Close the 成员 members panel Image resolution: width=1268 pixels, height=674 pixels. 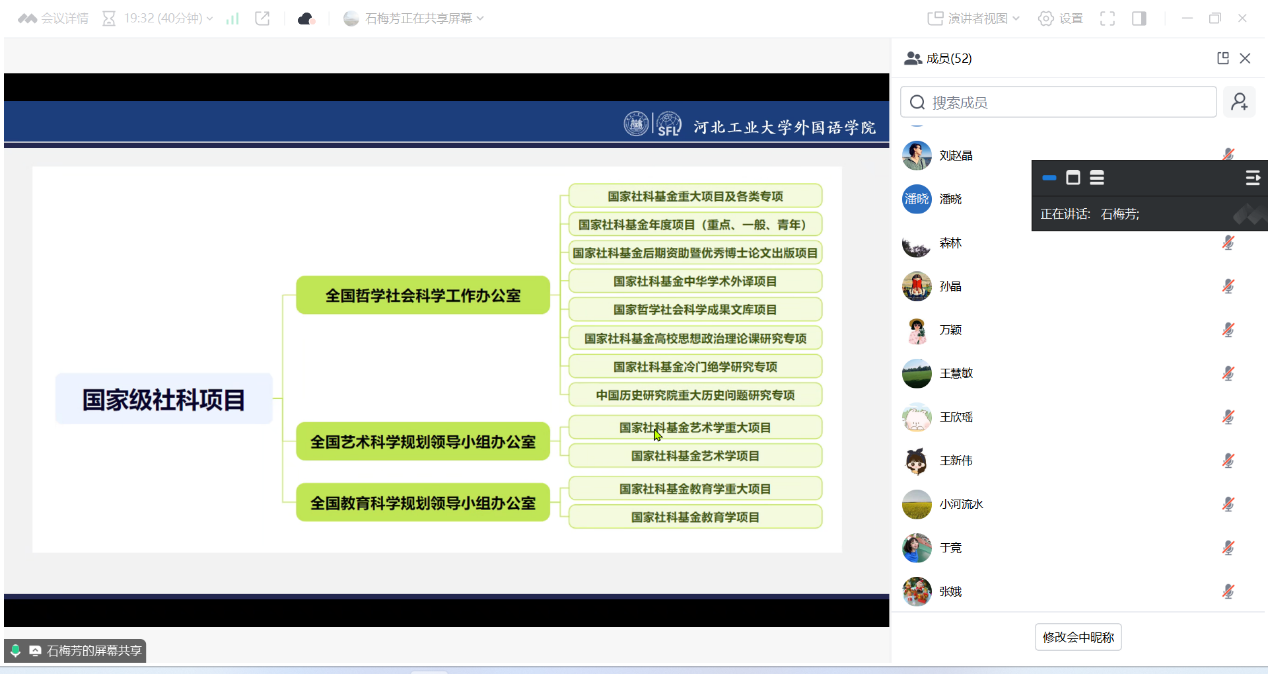[1245, 58]
